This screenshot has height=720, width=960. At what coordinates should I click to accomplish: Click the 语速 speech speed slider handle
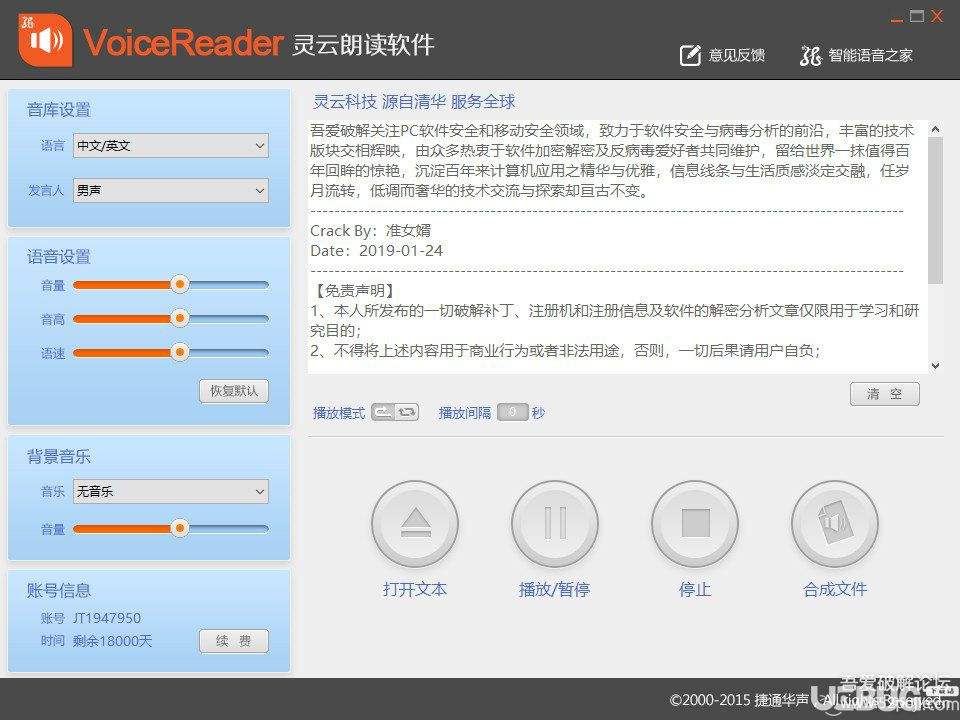tap(179, 352)
